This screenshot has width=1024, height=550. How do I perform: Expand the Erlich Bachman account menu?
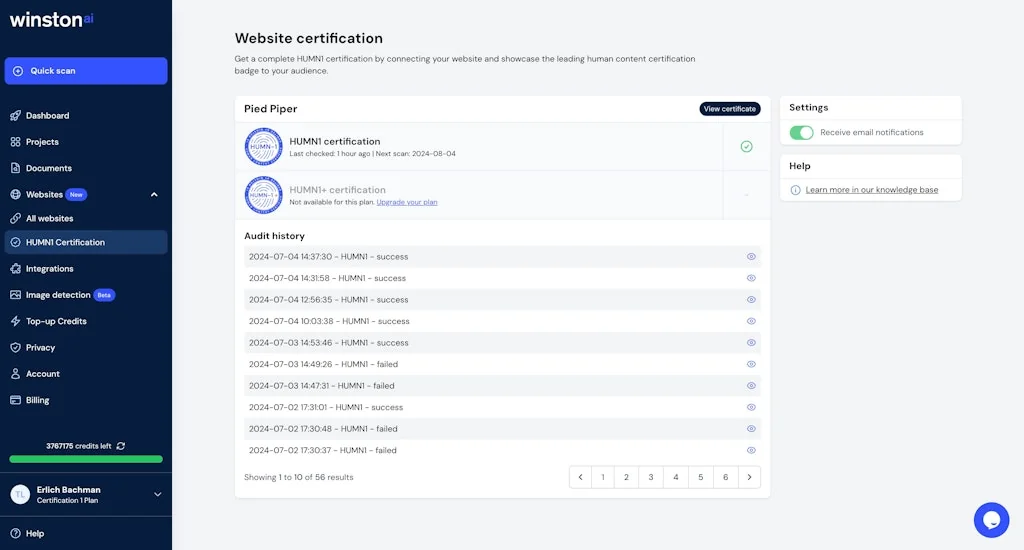[x=157, y=494]
